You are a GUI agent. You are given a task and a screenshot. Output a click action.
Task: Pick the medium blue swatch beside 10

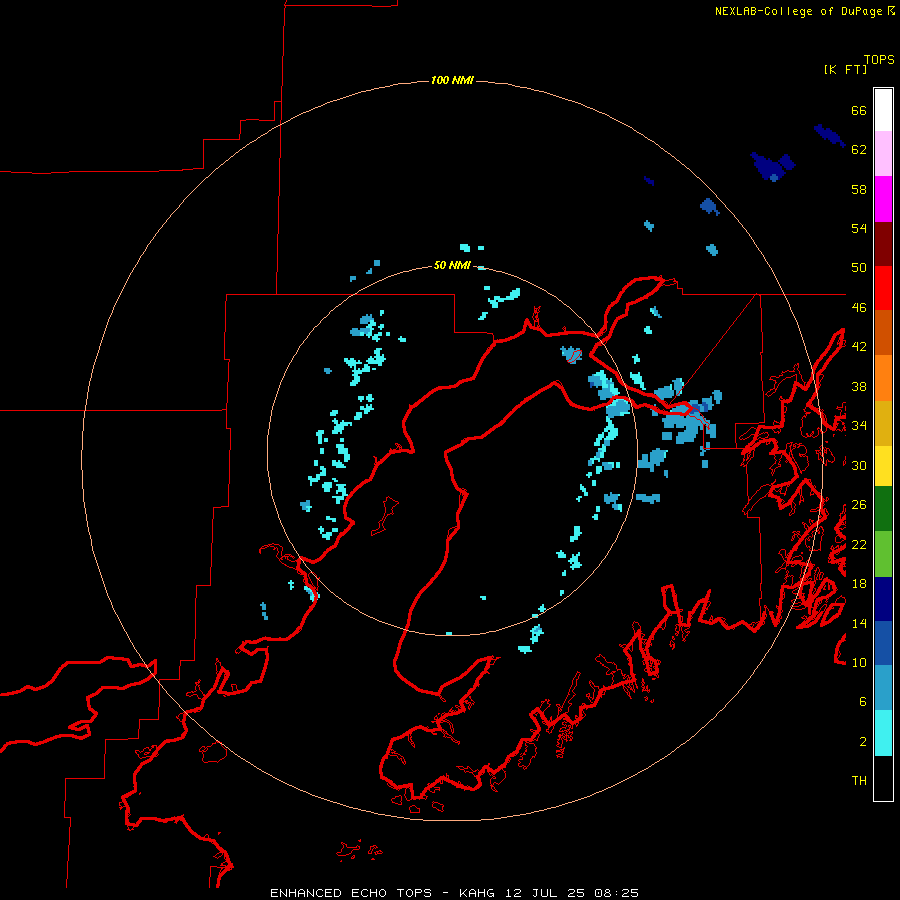pyautogui.click(x=883, y=643)
